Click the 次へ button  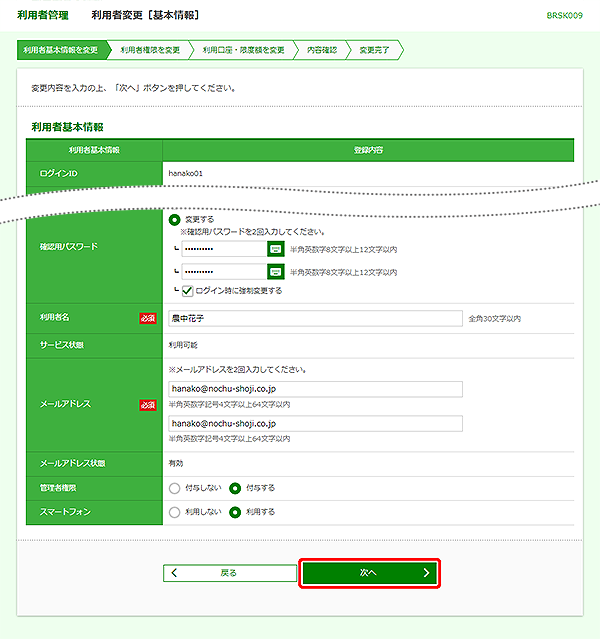click(x=369, y=573)
